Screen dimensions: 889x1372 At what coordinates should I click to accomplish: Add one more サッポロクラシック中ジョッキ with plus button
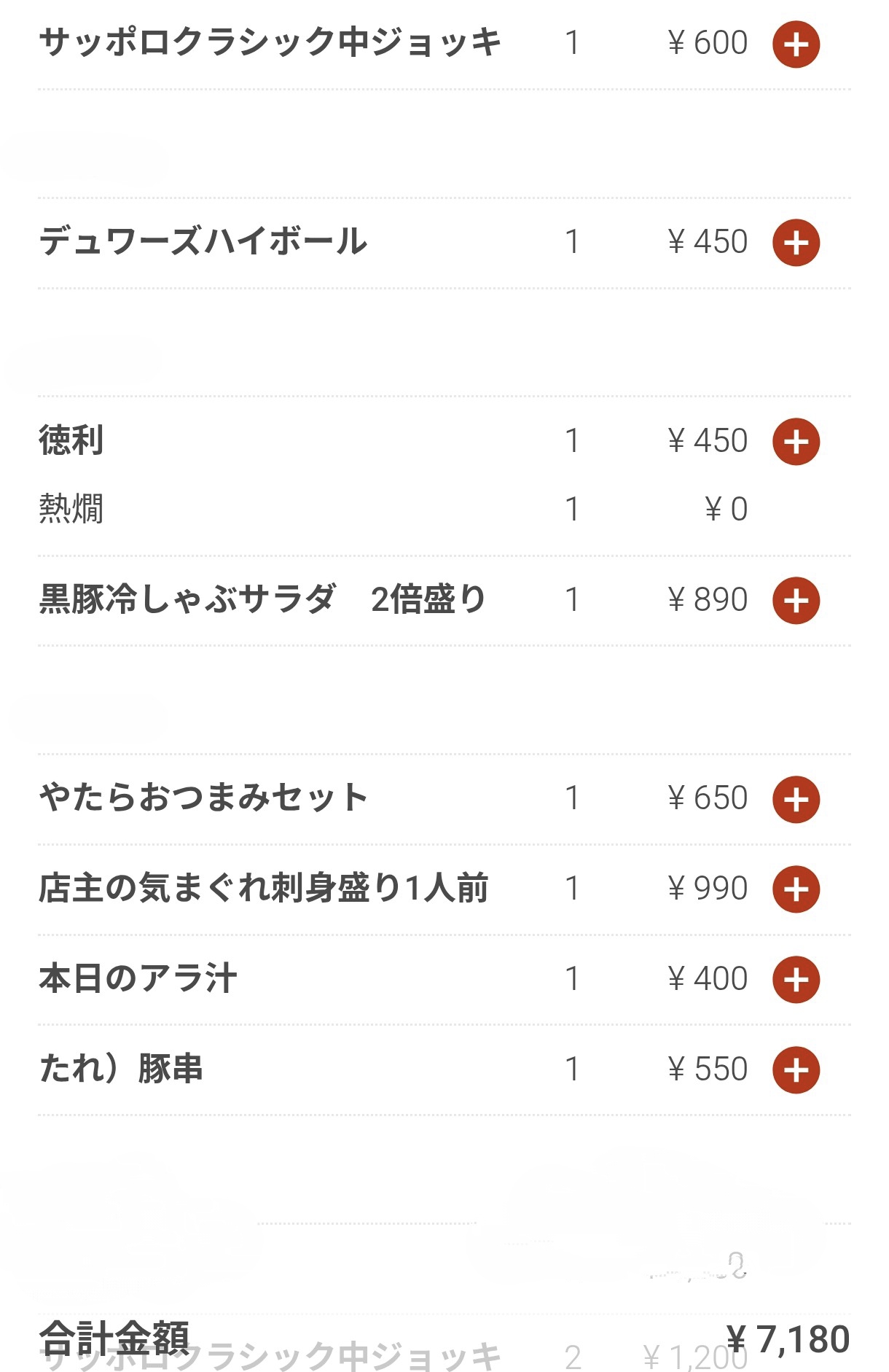[x=796, y=44]
